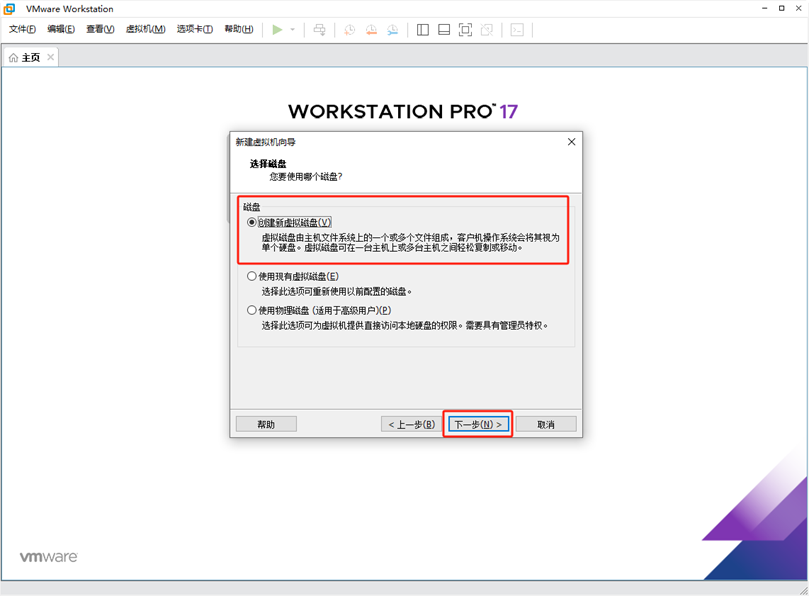Switch to the 主页 tab
The image size is (809, 596).
click(x=31, y=57)
